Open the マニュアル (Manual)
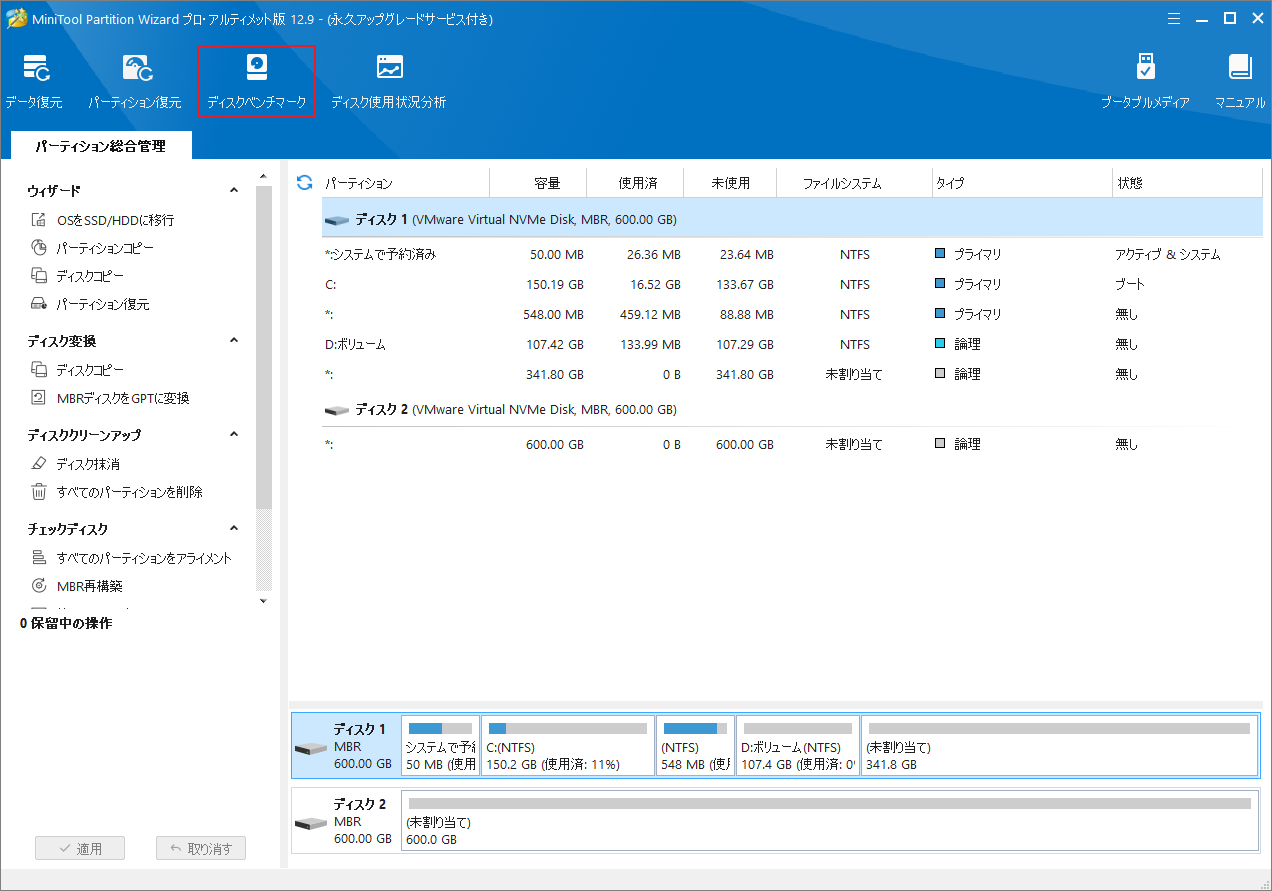 pos(1240,81)
